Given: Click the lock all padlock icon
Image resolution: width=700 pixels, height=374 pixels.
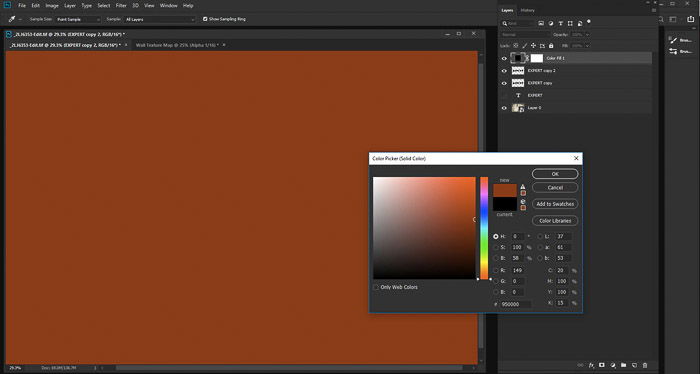Looking at the screenshot, I should click(x=551, y=46).
